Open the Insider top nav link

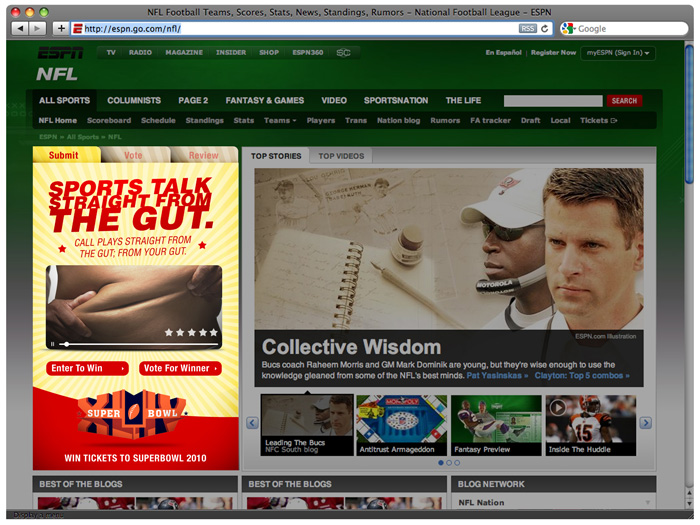click(231, 53)
